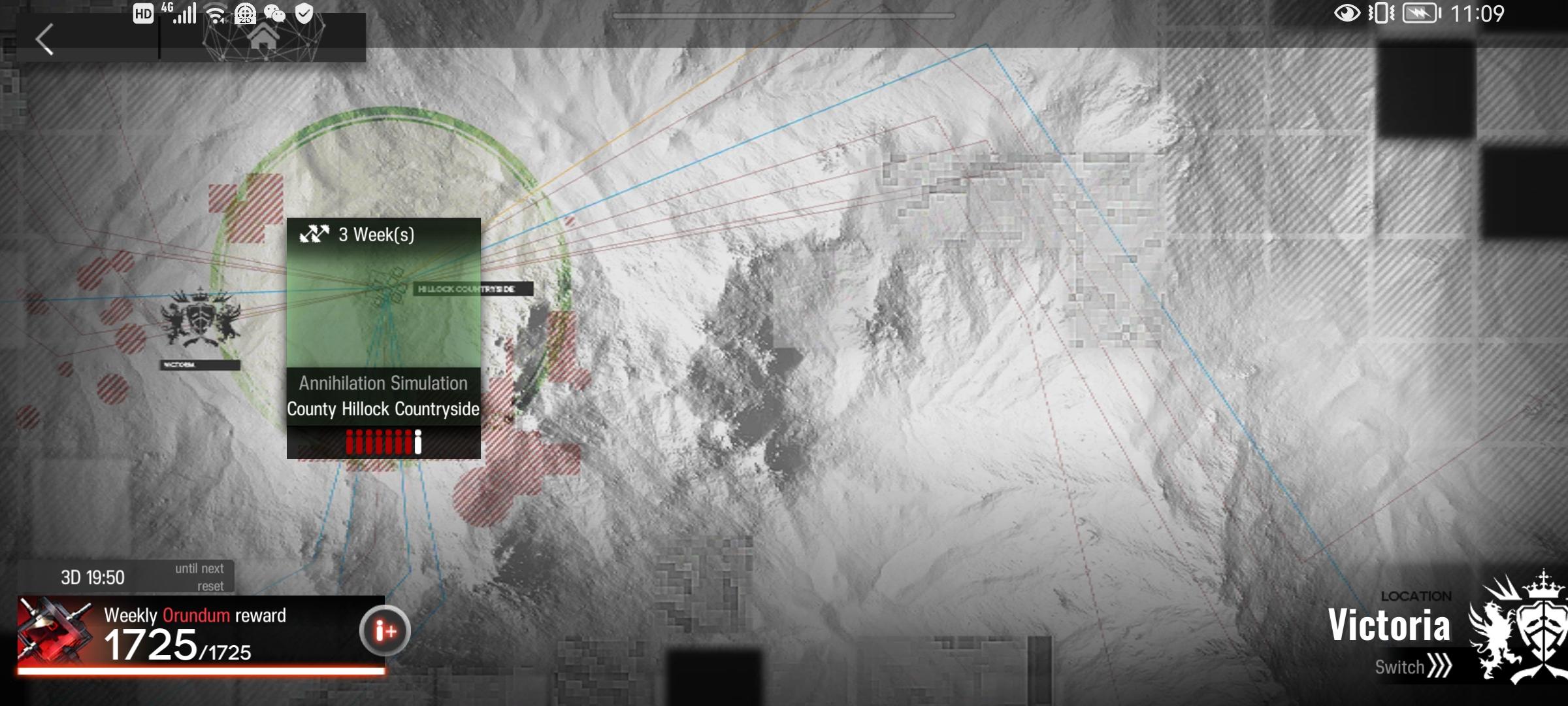The width and height of the screenshot is (1568, 706).
Task: Tap the 11:09 clock in status bar
Action: [x=1477, y=14]
